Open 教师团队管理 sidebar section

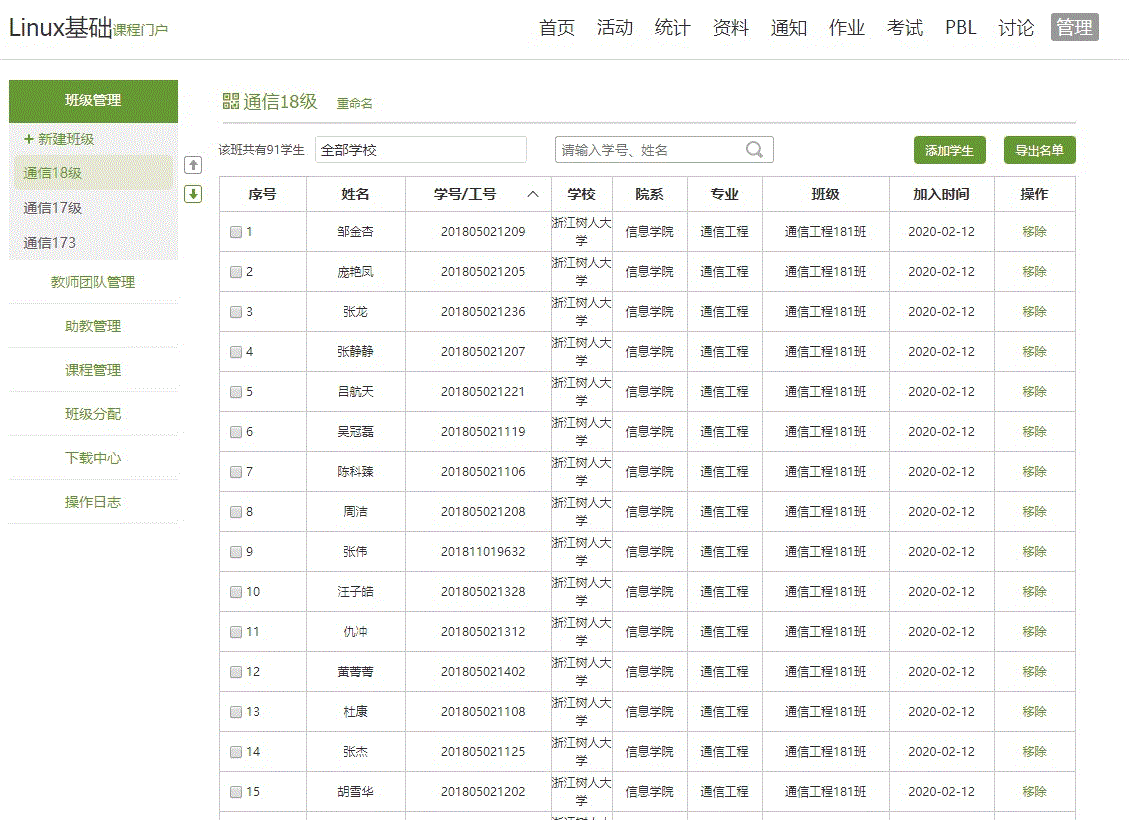pyautogui.click(x=93, y=282)
